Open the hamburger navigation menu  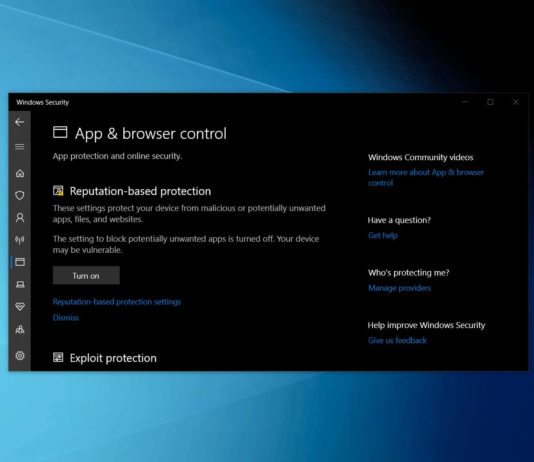click(19, 147)
